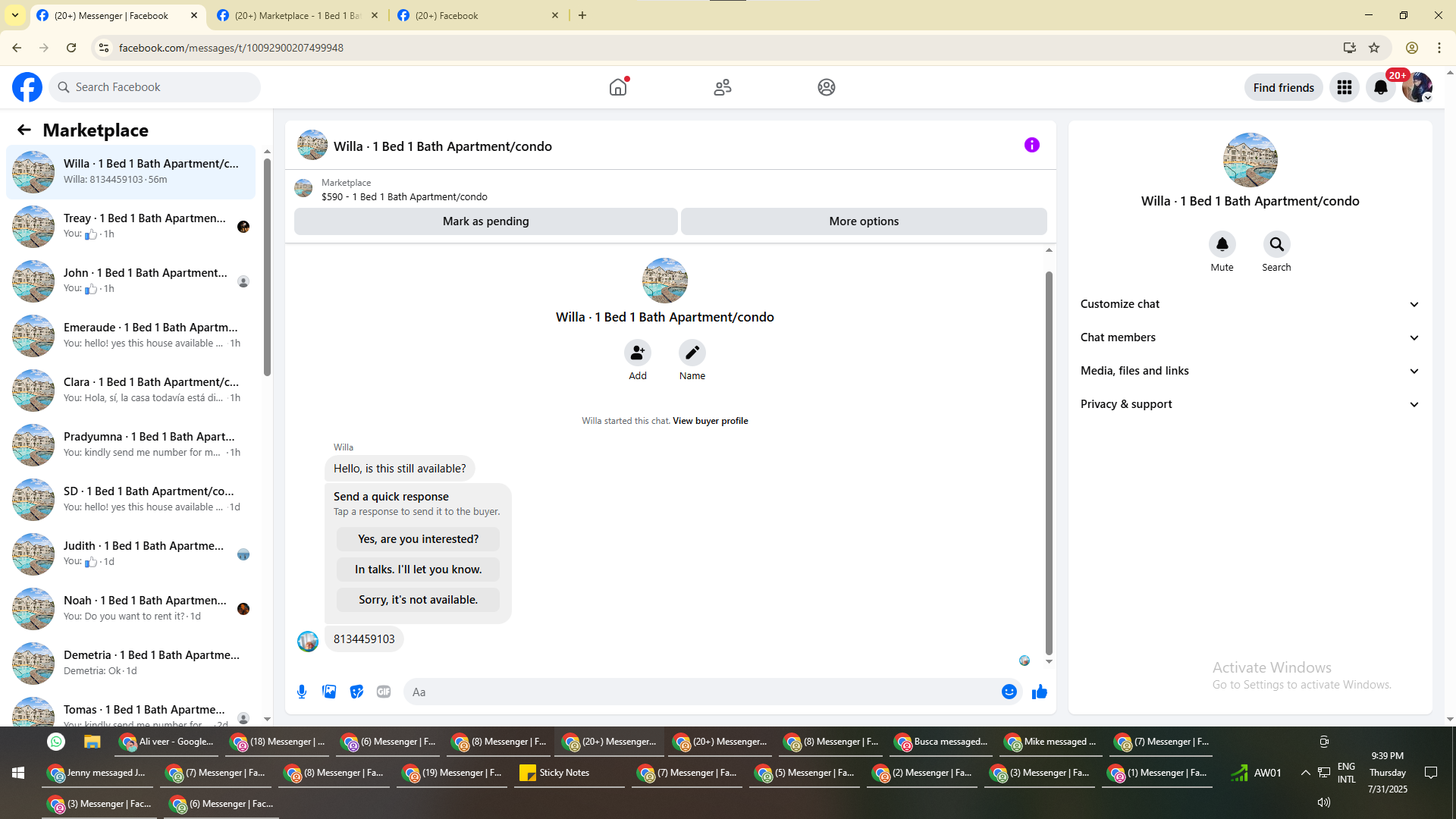Mute this conversation with bell icon

tap(1222, 245)
